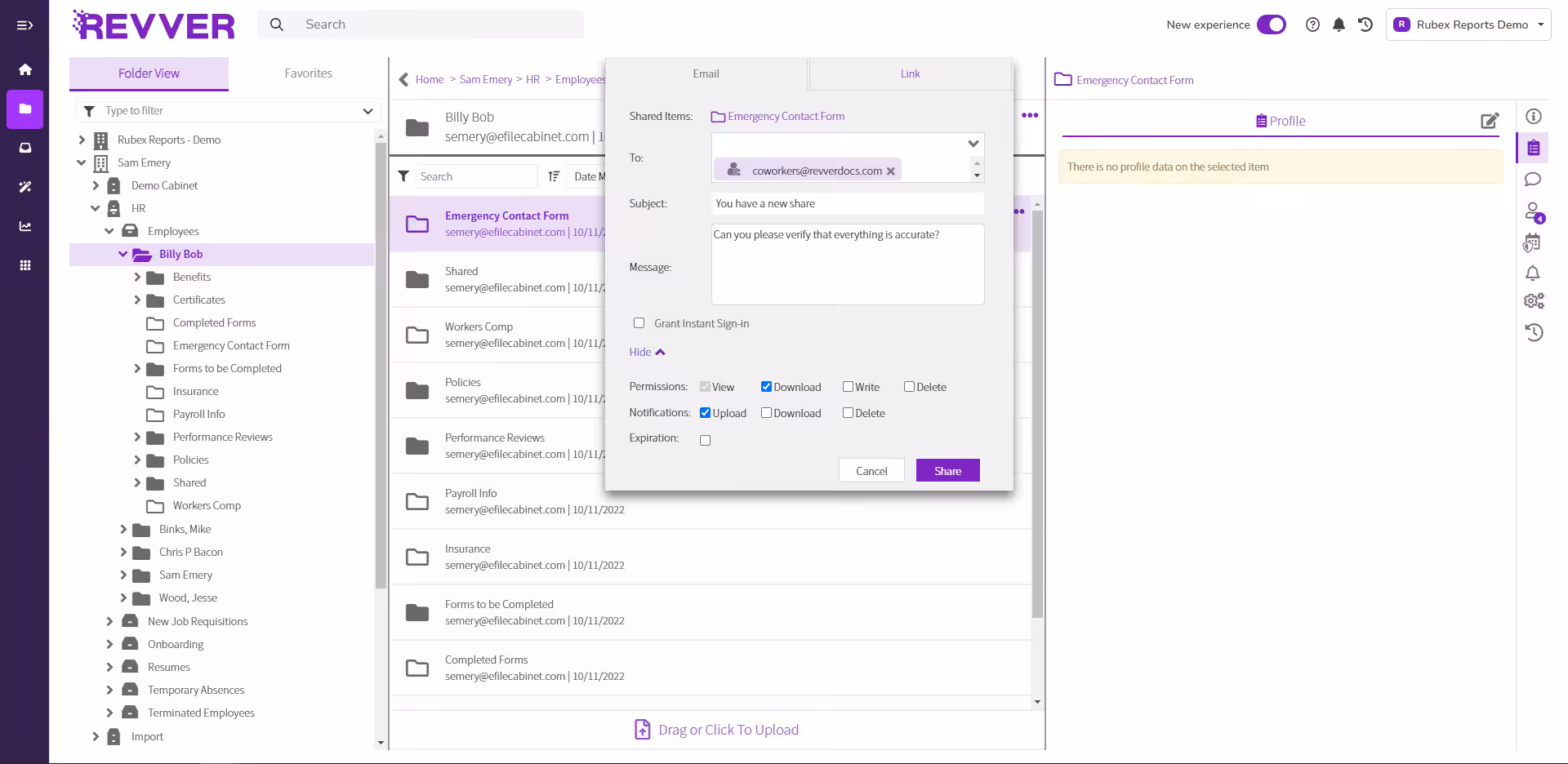Open the inbox tray icon in sidebar
The height and width of the screenshot is (764, 1568).
(25, 148)
